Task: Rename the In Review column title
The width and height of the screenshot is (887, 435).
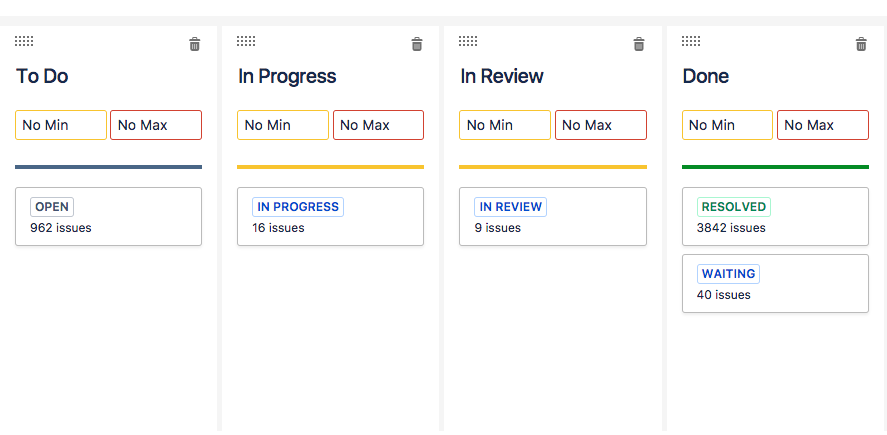Action: point(502,76)
